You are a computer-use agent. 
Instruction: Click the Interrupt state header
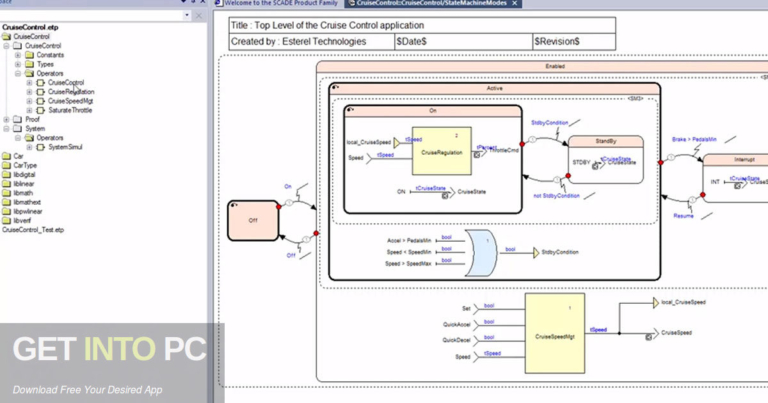pyautogui.click(x=736, y=160)
